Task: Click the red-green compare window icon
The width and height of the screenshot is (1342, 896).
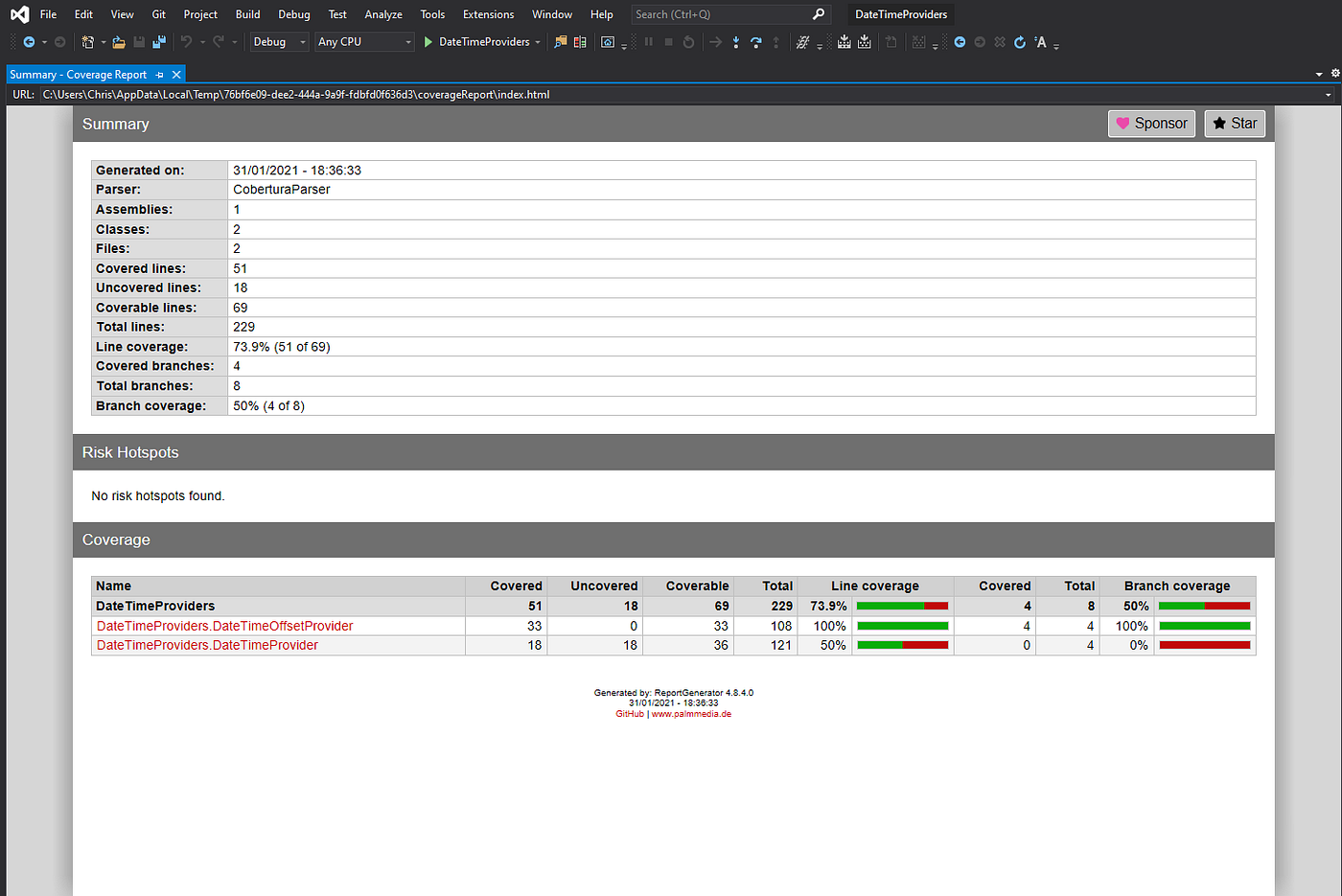Action: [580, 42]
